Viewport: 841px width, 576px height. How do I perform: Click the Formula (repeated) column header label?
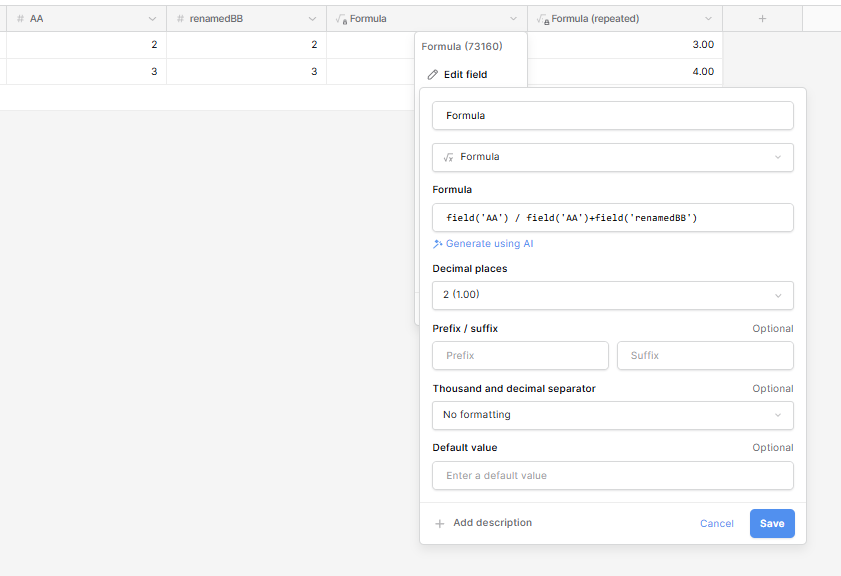coord(595,19)
